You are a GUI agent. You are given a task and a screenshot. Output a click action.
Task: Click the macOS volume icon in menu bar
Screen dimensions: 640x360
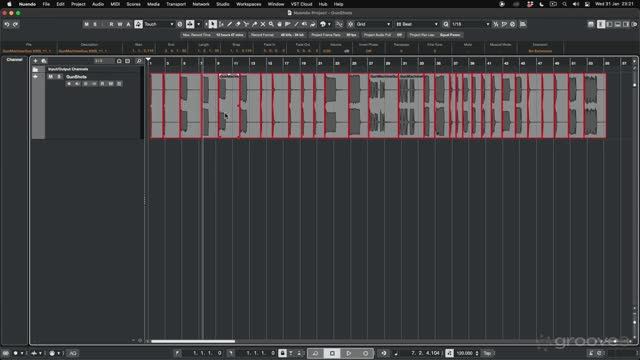tap(576, 4)
